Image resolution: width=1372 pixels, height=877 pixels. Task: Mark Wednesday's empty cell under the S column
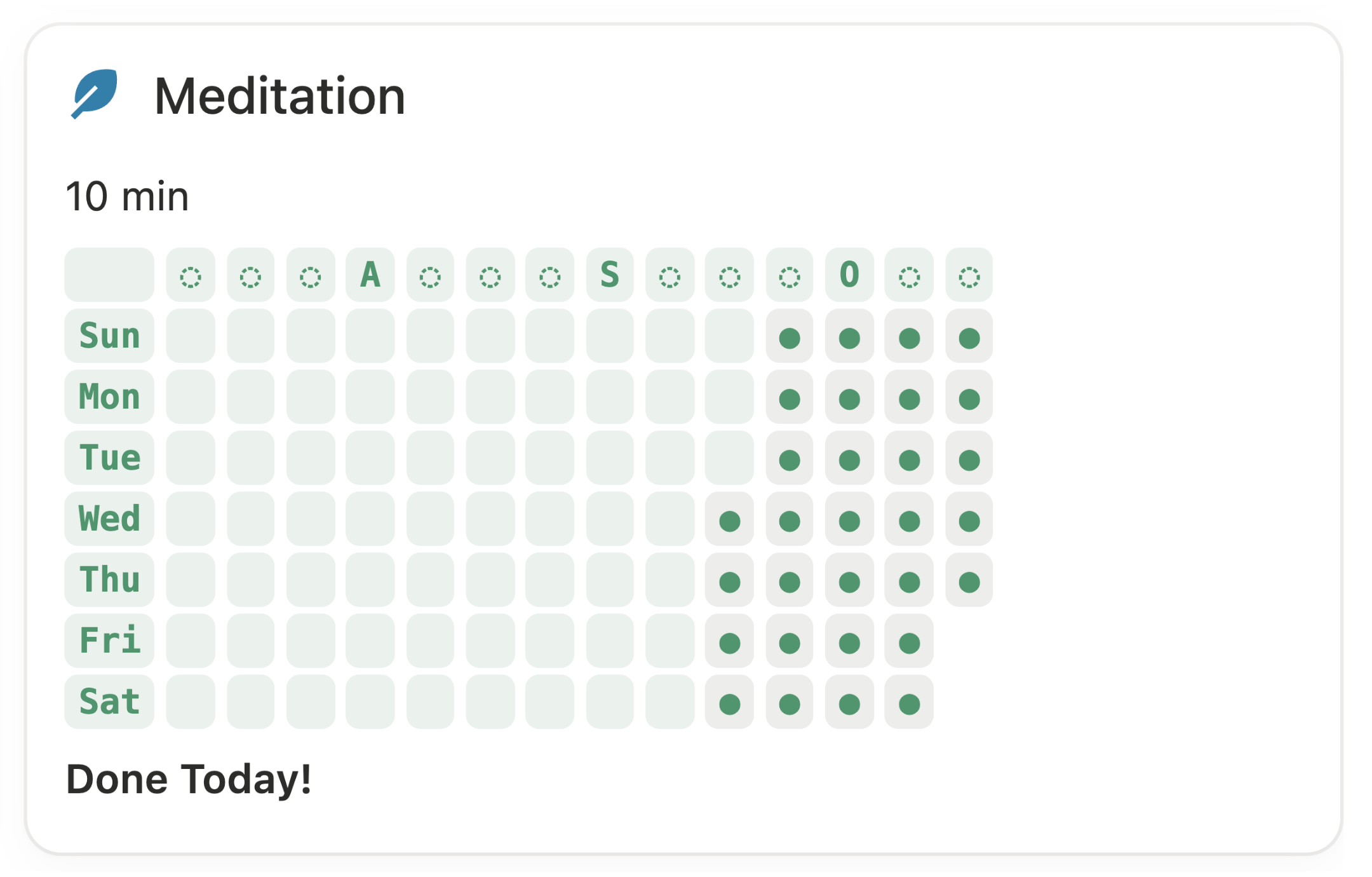pyautogui.click(x=609, y=519)
